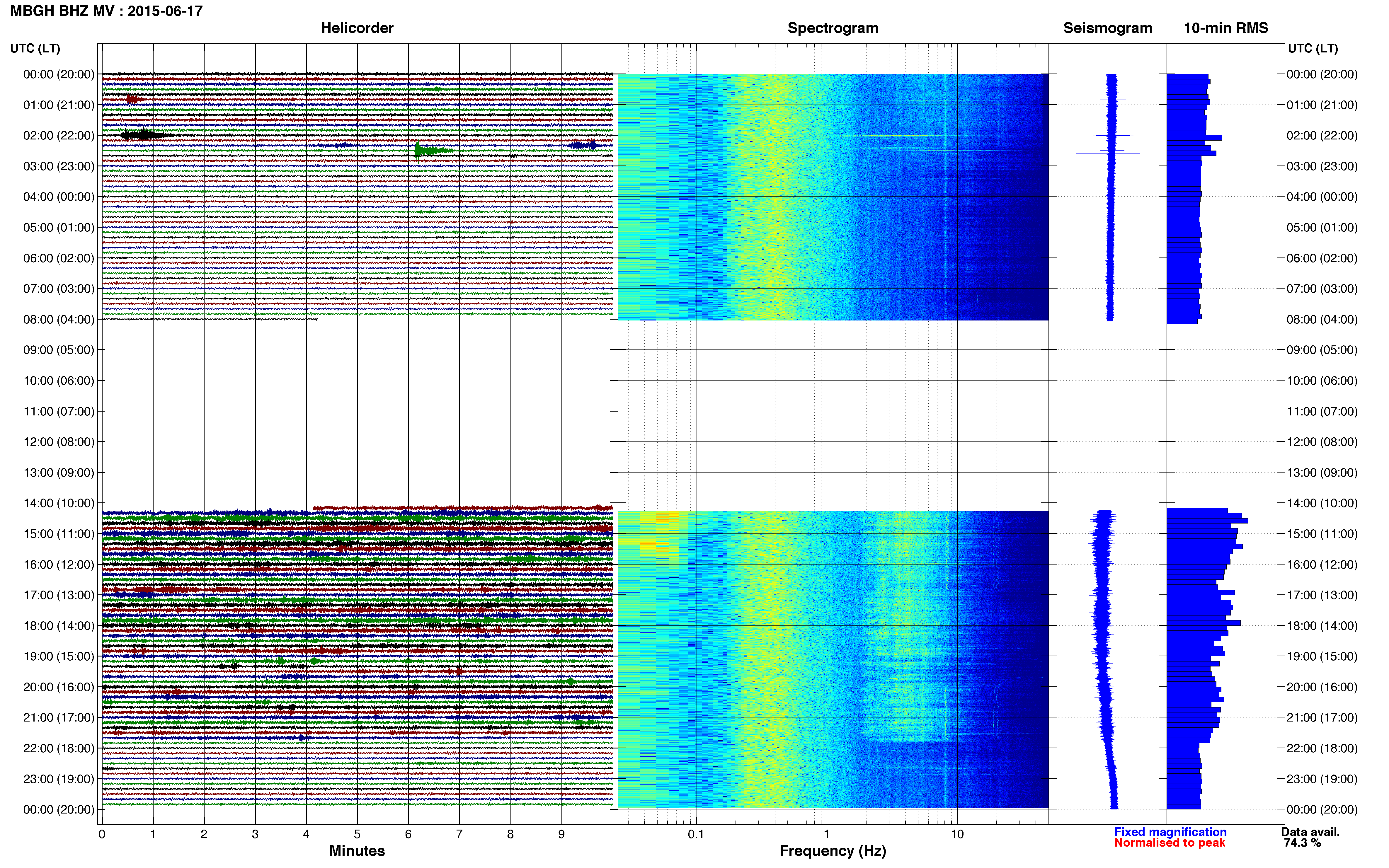Click the right 'UTC (LT)' axis label
This screenshot has height=868, width=1389.
coord(1313,48)
